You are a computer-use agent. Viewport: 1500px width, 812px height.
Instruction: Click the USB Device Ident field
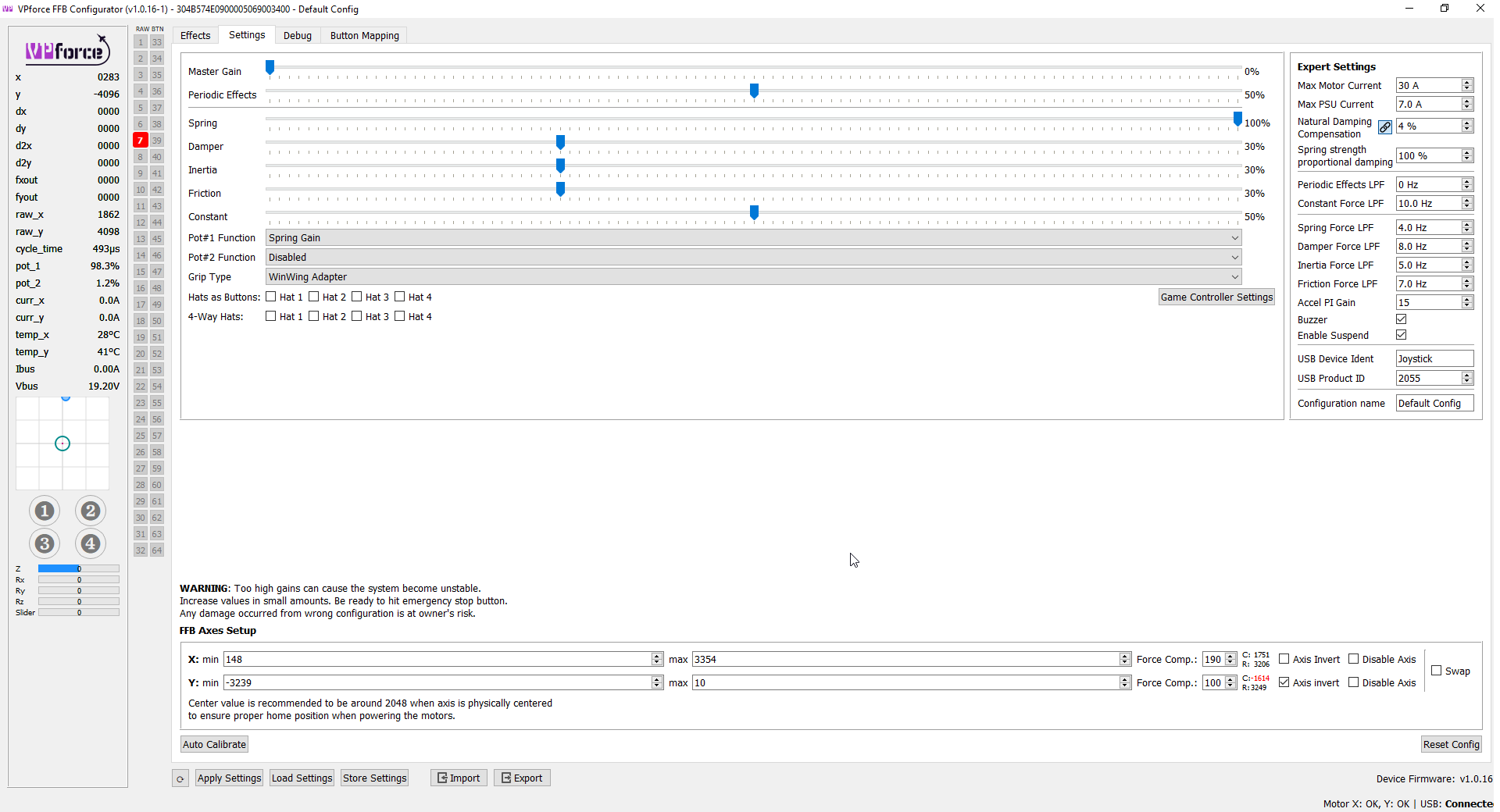pyautogui.click(x=1434, y=359)
